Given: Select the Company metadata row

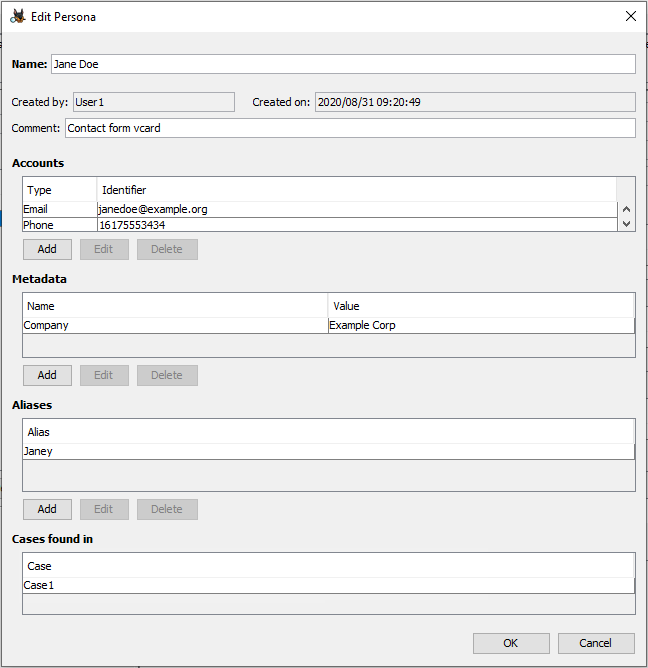Looking at the screenshot, I should (175, 325).
